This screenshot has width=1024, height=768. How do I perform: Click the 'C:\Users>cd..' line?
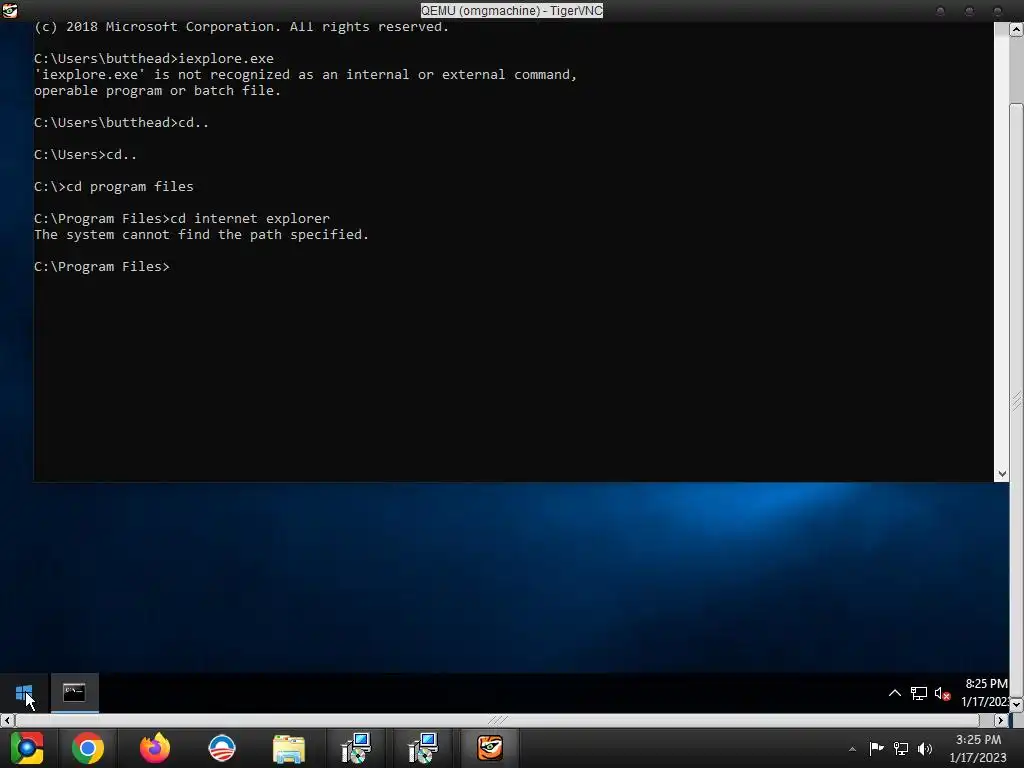click(86, 154)
